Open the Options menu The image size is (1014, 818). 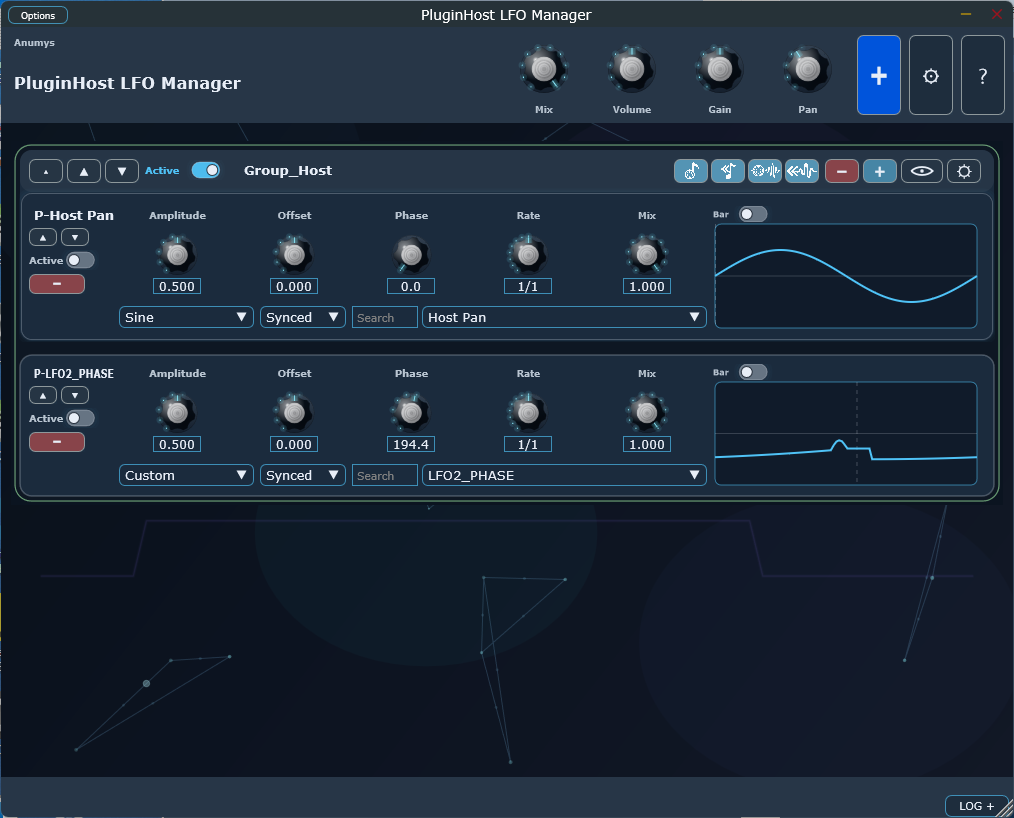tap(38, 16)
